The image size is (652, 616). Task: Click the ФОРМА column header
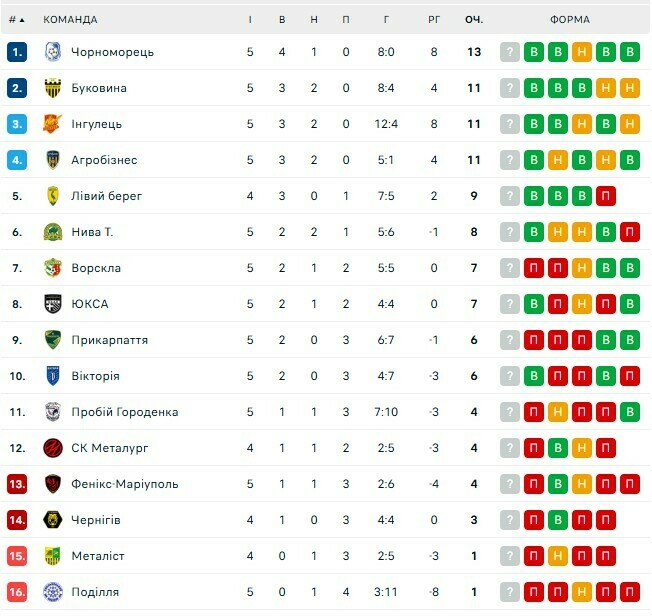point(570,20)
